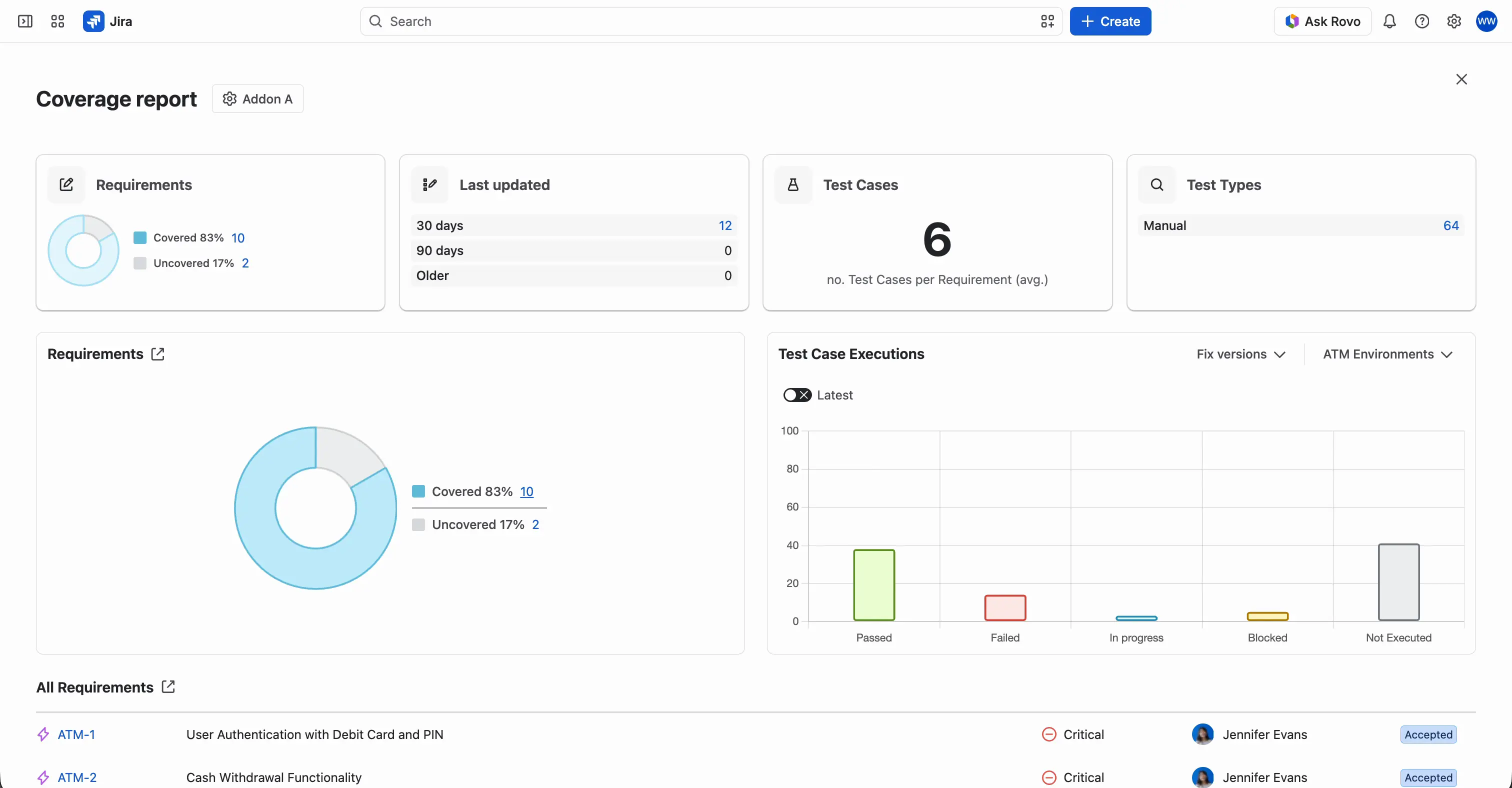Click the Test Types magnifier icon
Viewport: 1512px width, 788px height.
[1157, 185]
